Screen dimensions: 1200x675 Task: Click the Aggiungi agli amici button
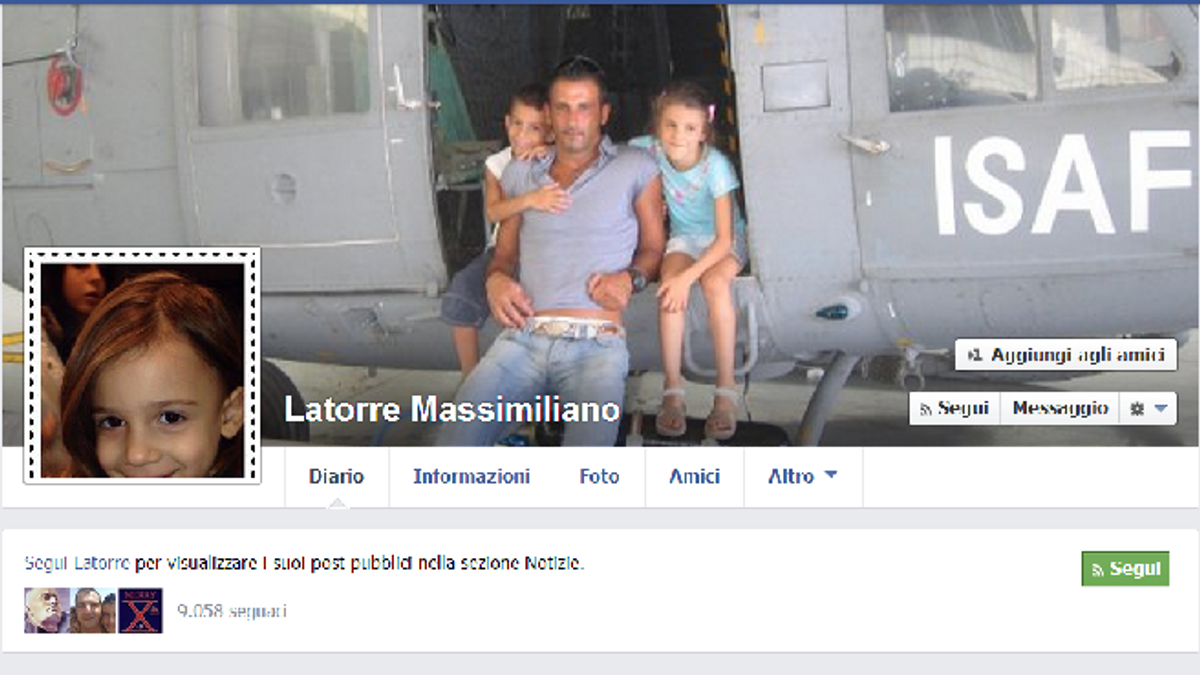tap(1066, 355)
